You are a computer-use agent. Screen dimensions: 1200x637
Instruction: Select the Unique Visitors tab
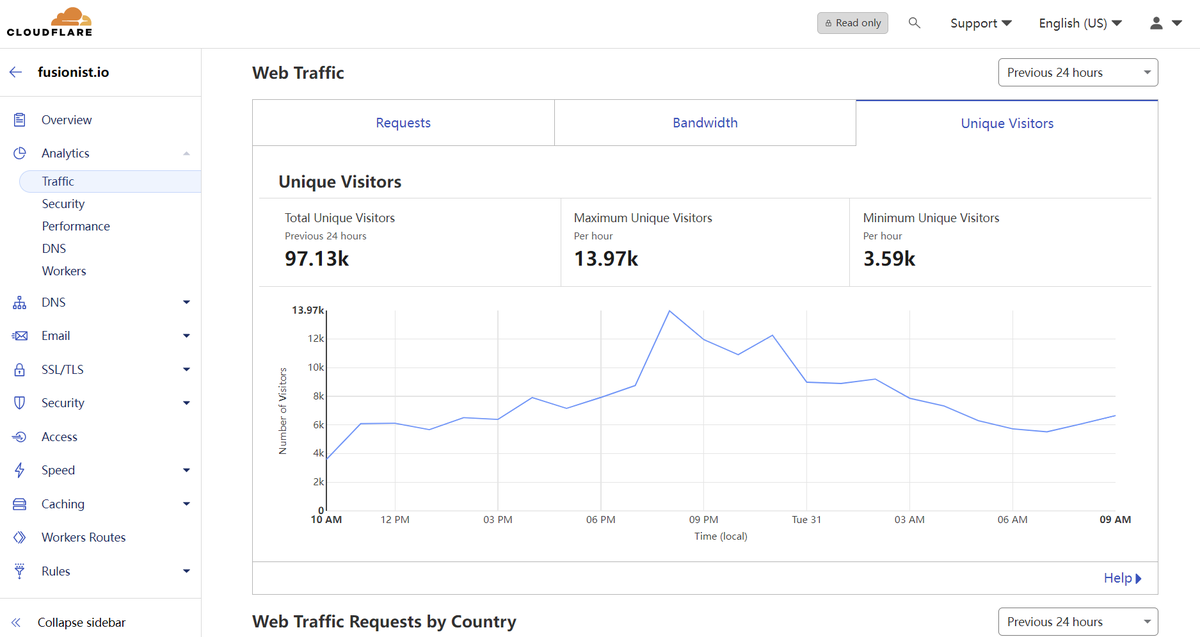point(1007,123)
